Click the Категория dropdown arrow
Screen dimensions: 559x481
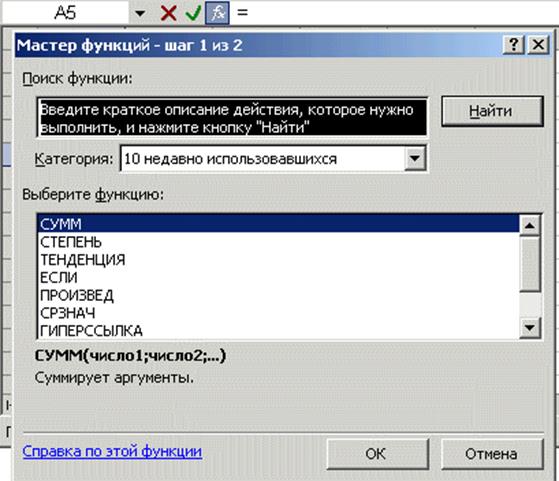pyautogui.click(x=415, y=158)
